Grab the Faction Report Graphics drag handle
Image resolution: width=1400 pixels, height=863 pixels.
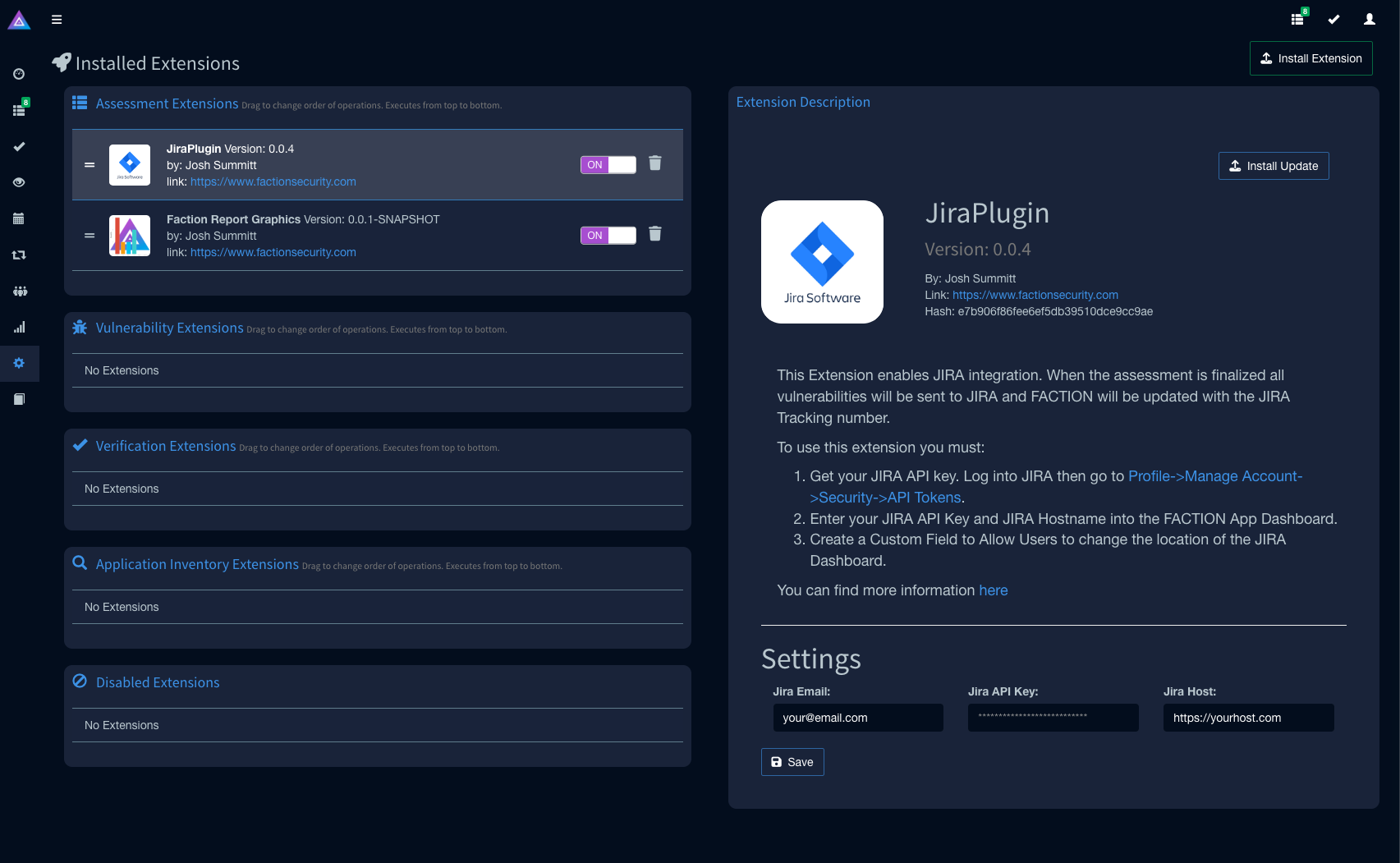(90, 236)
